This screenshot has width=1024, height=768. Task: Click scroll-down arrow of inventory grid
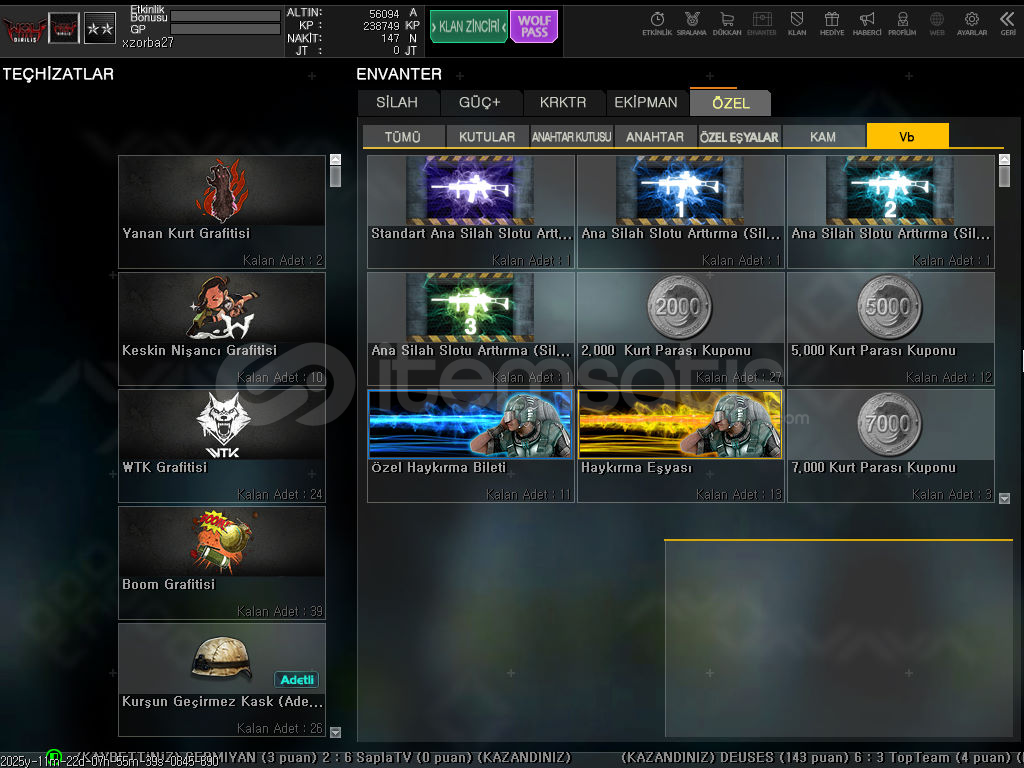1004,498
